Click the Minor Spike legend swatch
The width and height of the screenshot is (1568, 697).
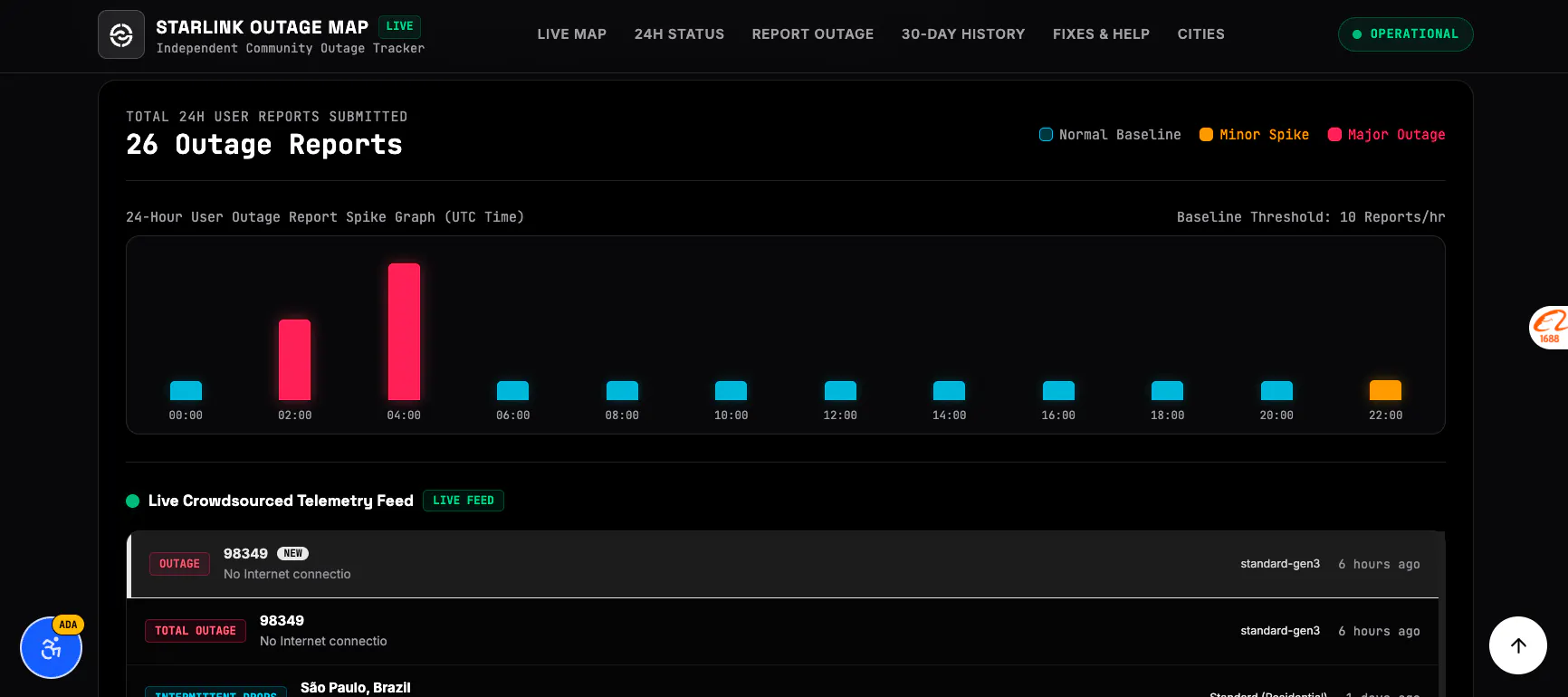[x=1206, y=135]
